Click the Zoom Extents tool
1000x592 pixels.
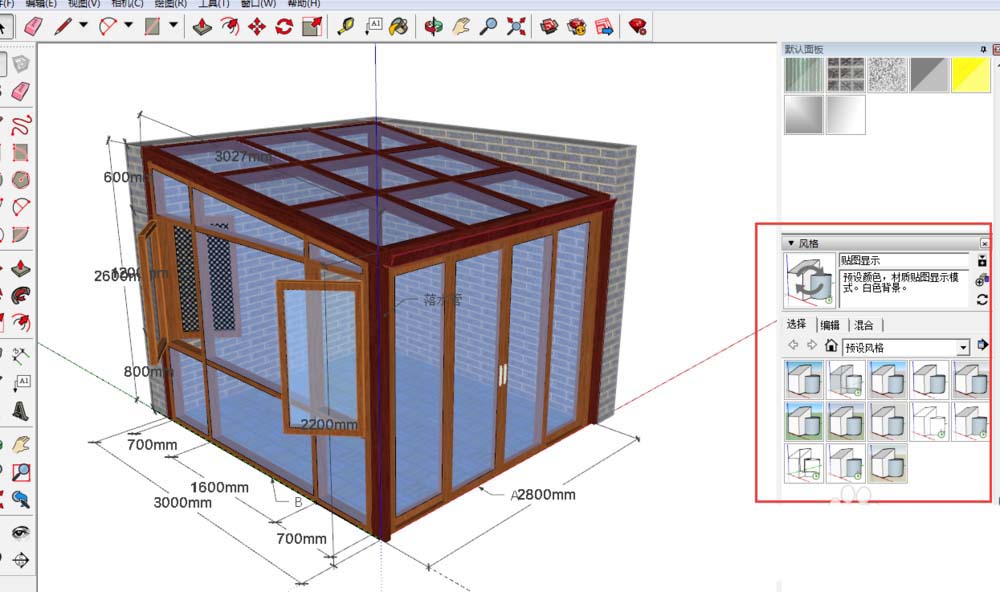pyautogui.click(x=516, y=26)
